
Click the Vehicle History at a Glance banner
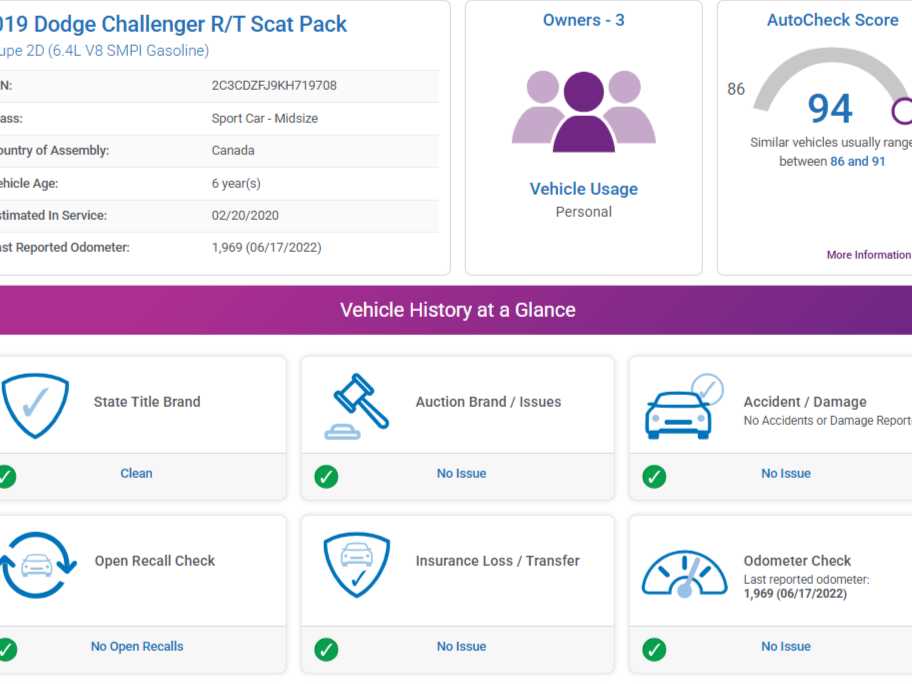pos(456,310)
